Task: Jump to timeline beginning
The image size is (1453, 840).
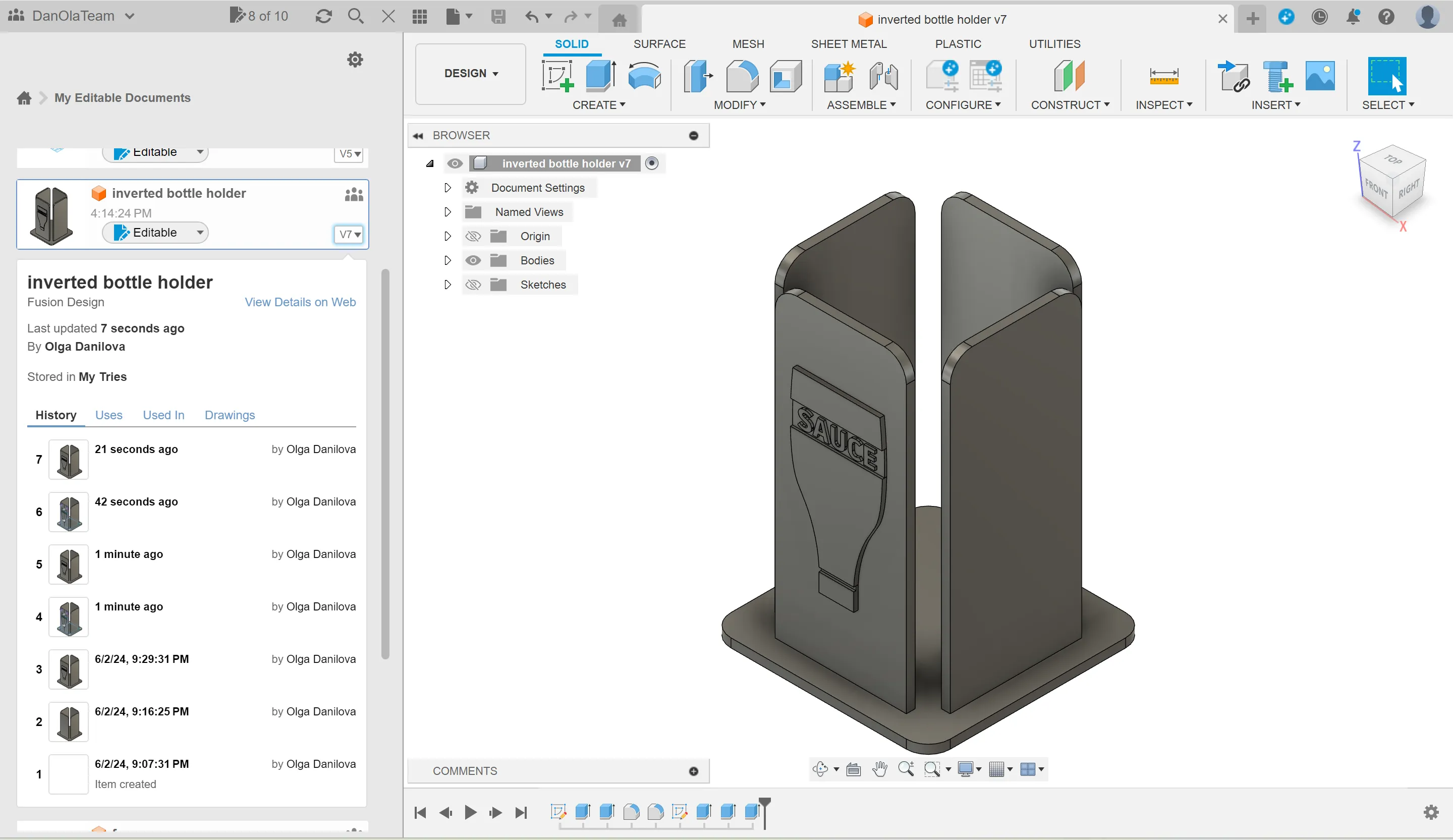Action: tap(420, 813)
